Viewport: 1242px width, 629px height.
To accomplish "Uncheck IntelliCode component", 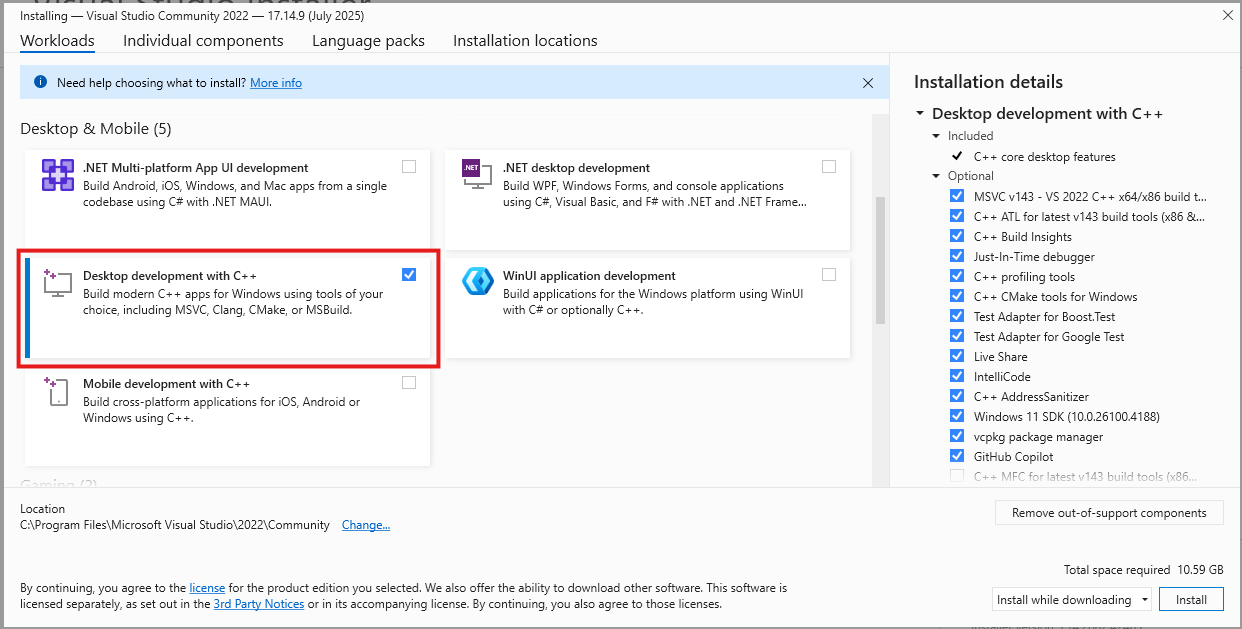I will (957, 377).
